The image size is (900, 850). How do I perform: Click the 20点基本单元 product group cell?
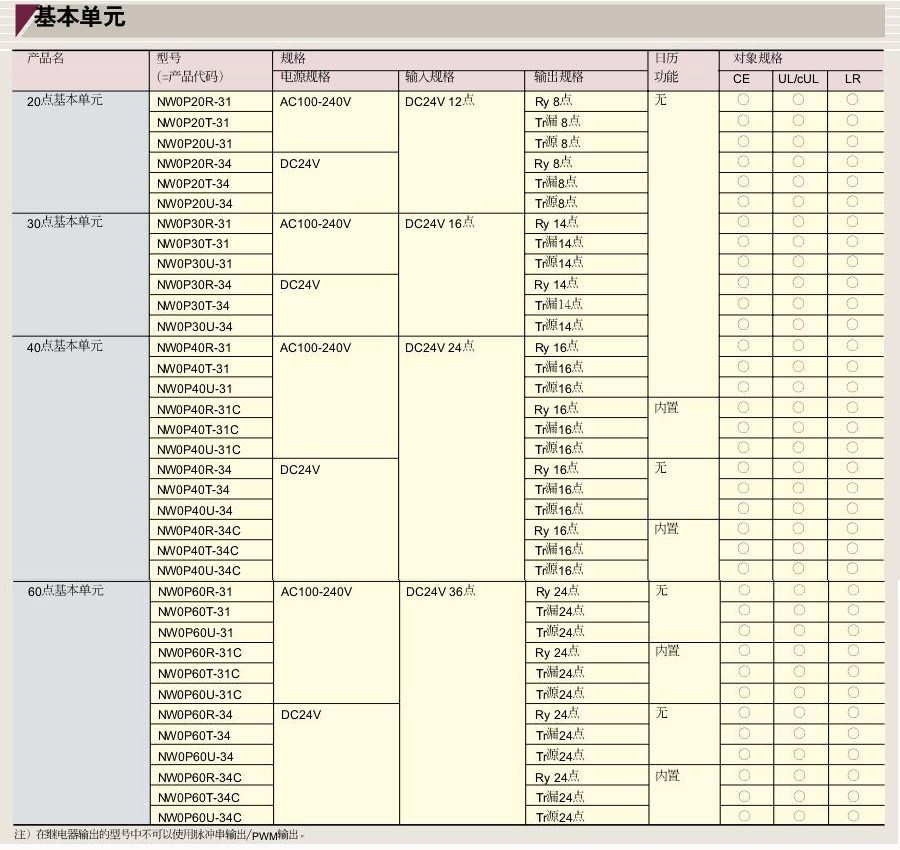pos(65,100)
